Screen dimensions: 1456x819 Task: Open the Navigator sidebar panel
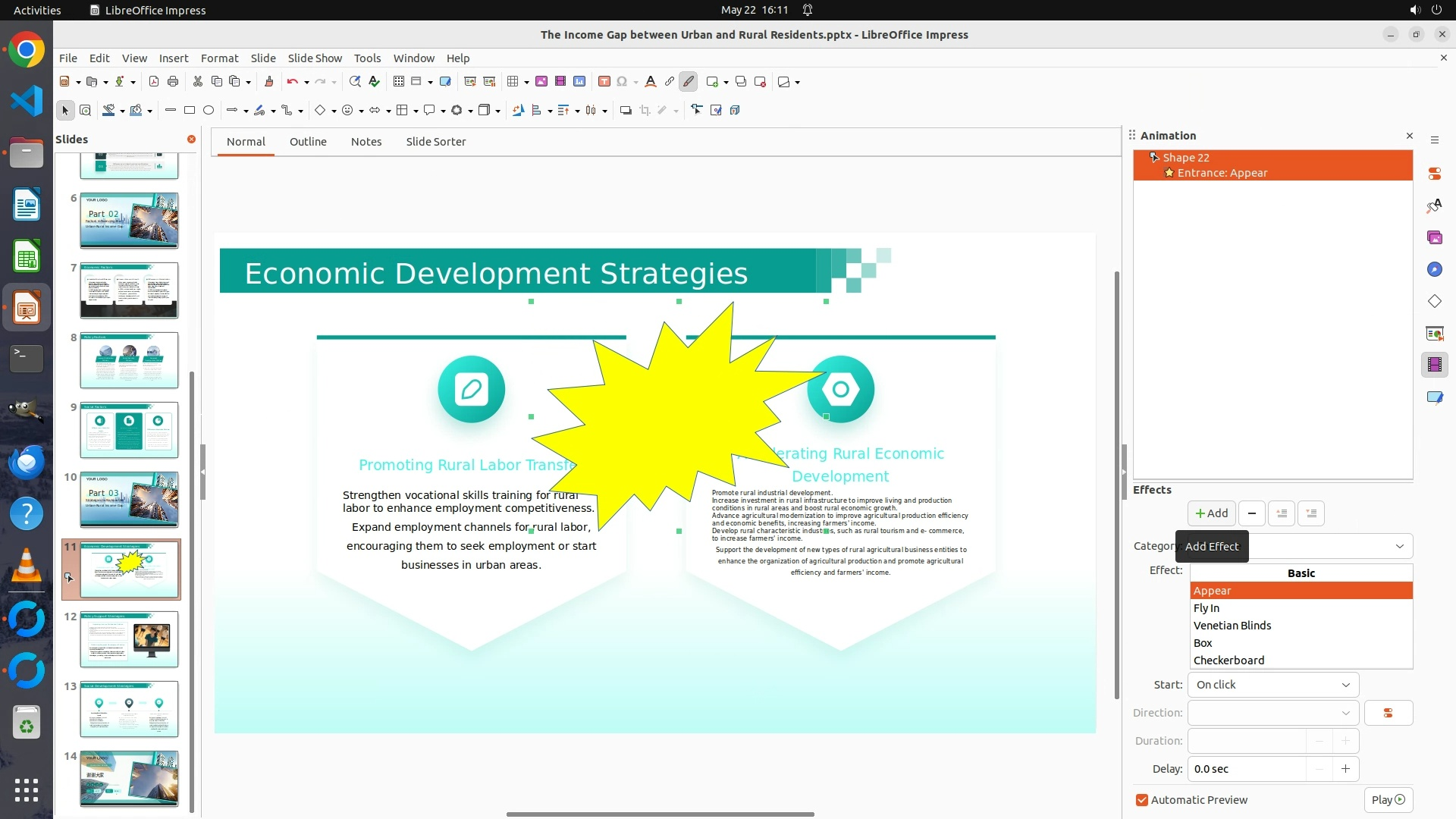(1434, 270)
